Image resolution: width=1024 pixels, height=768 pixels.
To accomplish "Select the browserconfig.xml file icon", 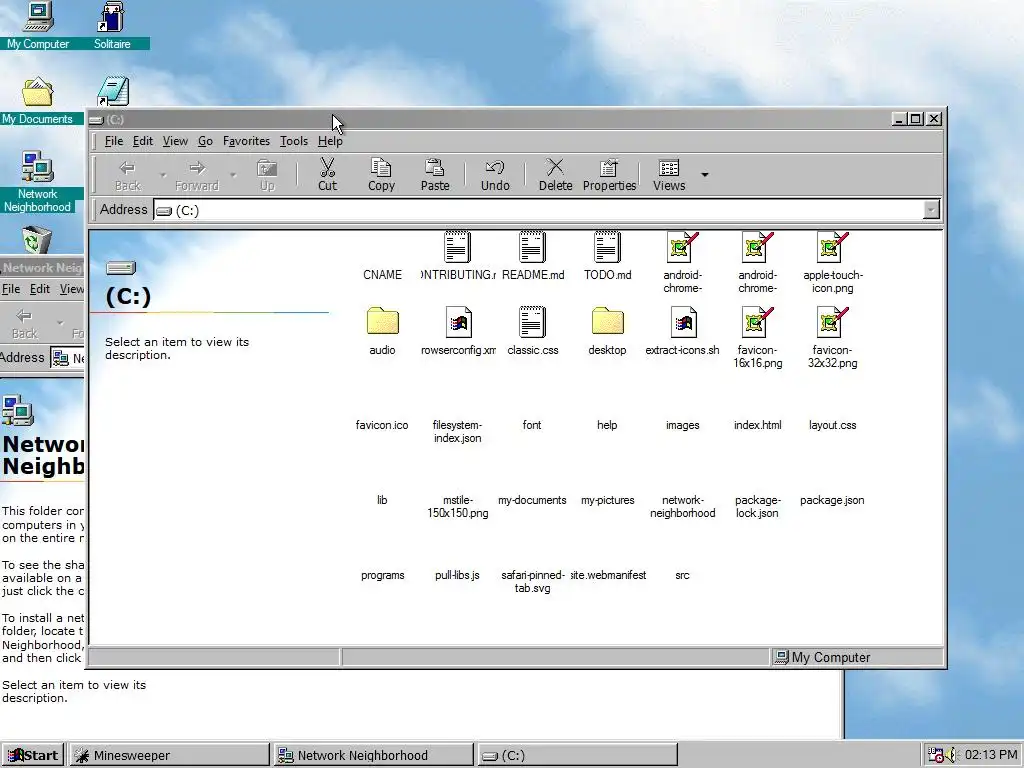I will [457, 321].
